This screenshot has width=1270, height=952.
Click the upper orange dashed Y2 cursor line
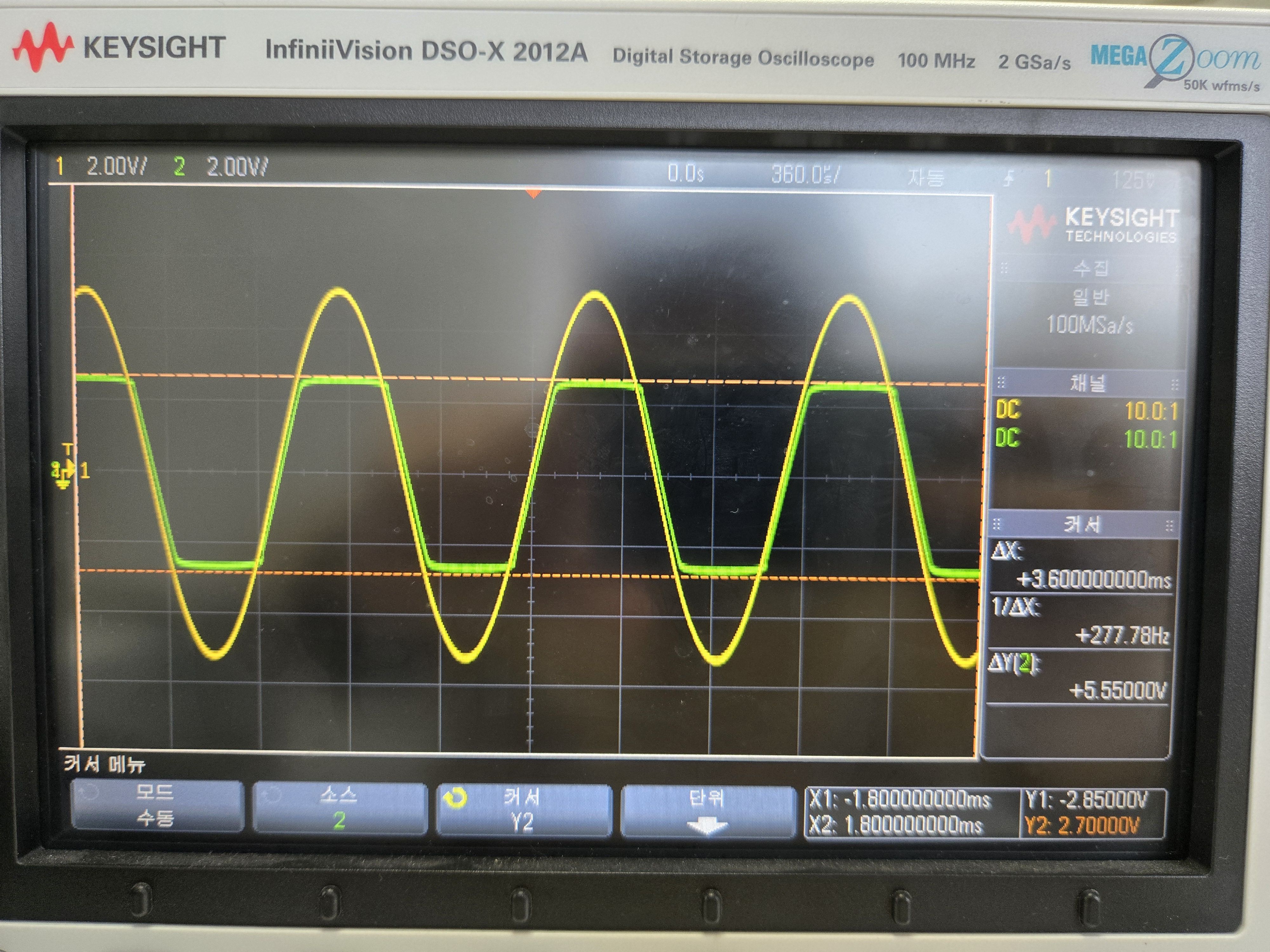pos(459,379)
